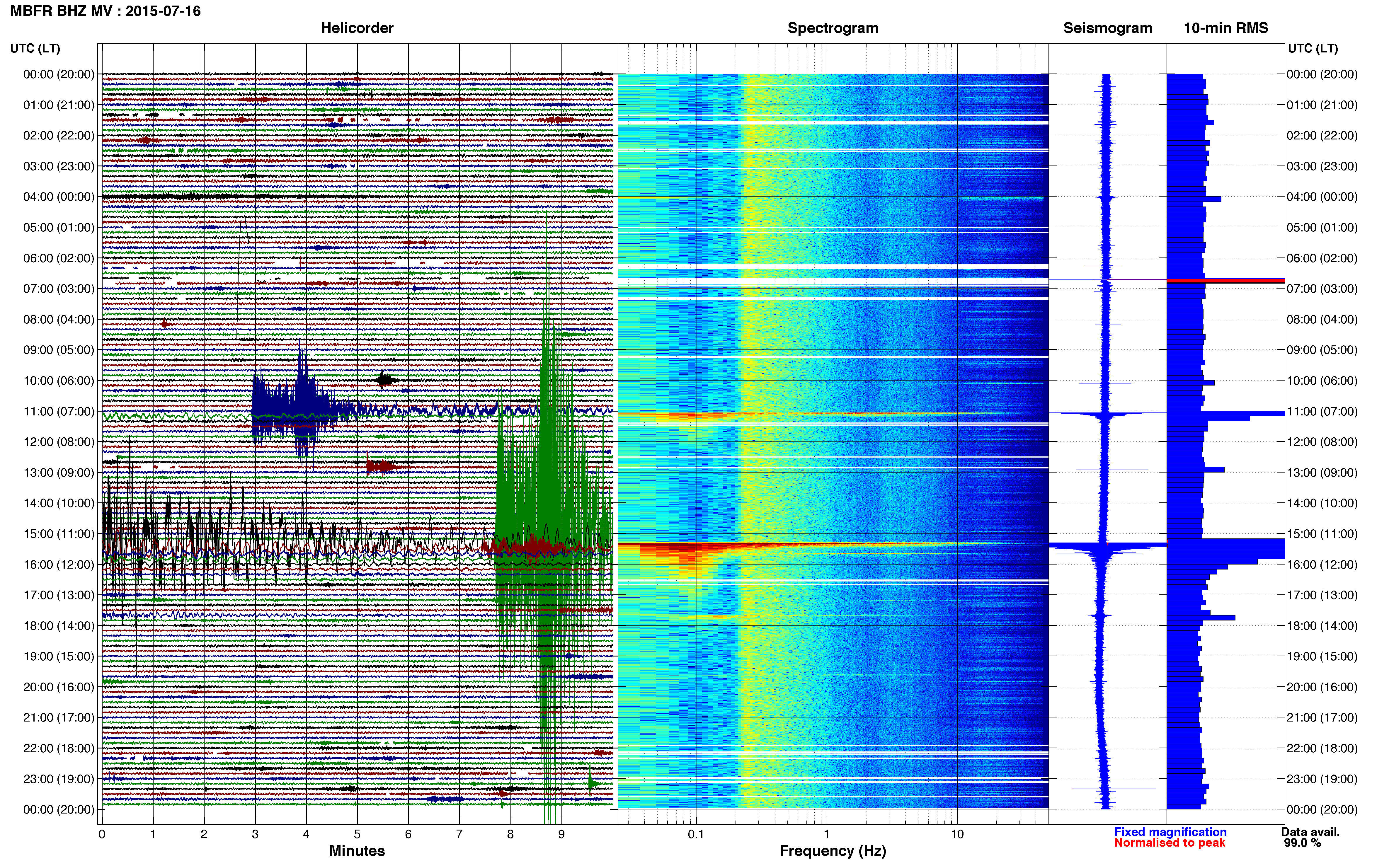Click the left 16:00 (12:00) time label

[59, 565]
